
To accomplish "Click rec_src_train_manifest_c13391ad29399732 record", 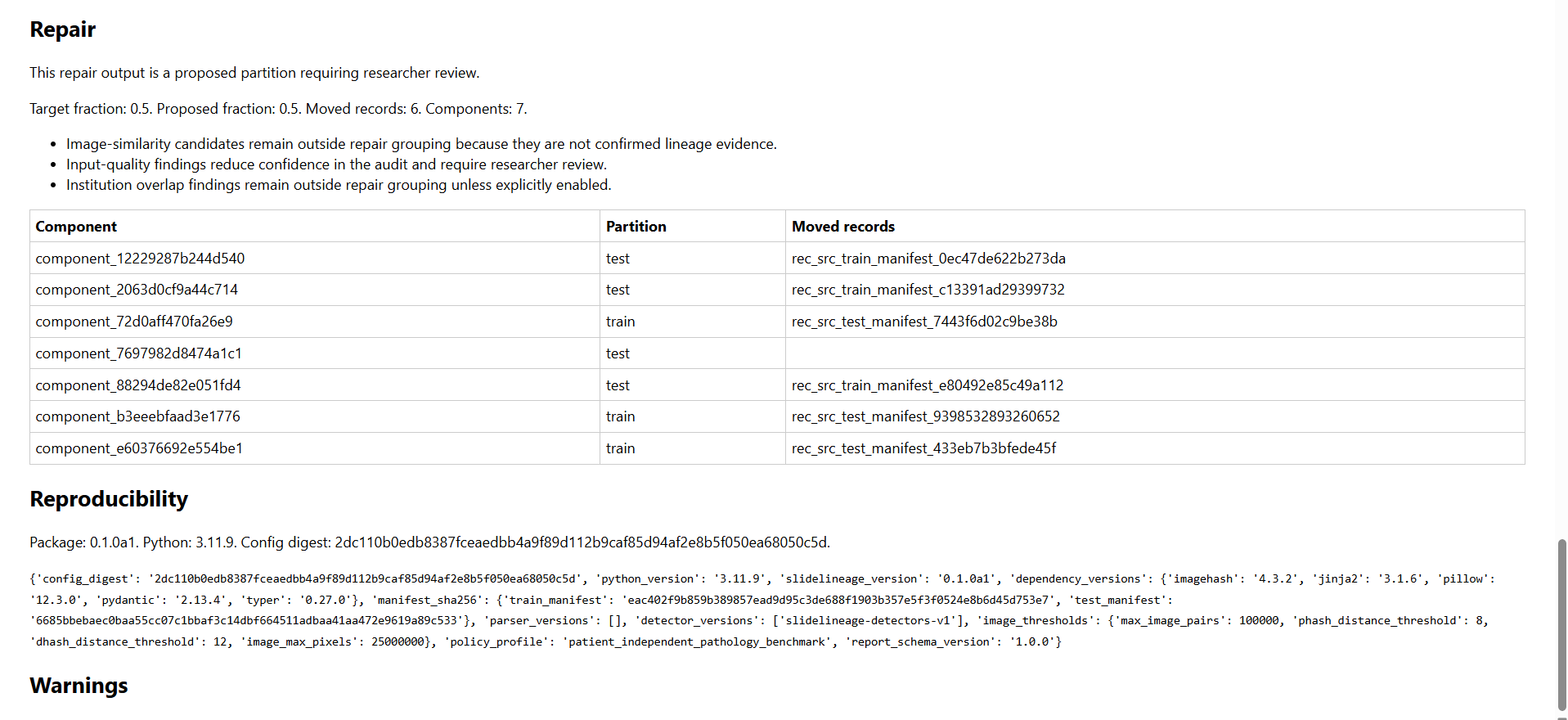I will point(928,290).
